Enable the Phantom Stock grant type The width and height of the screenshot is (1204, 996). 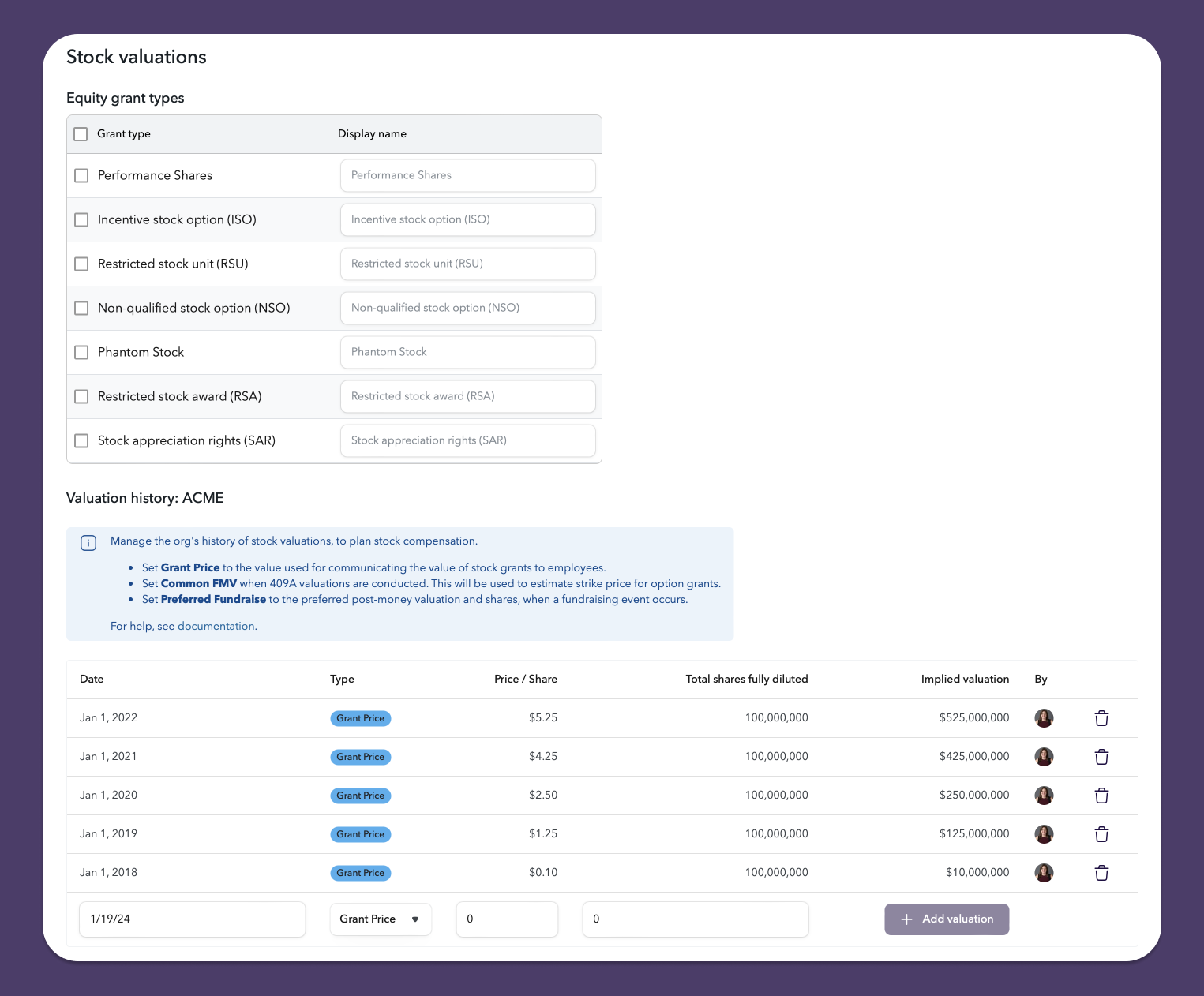point(81,352)
